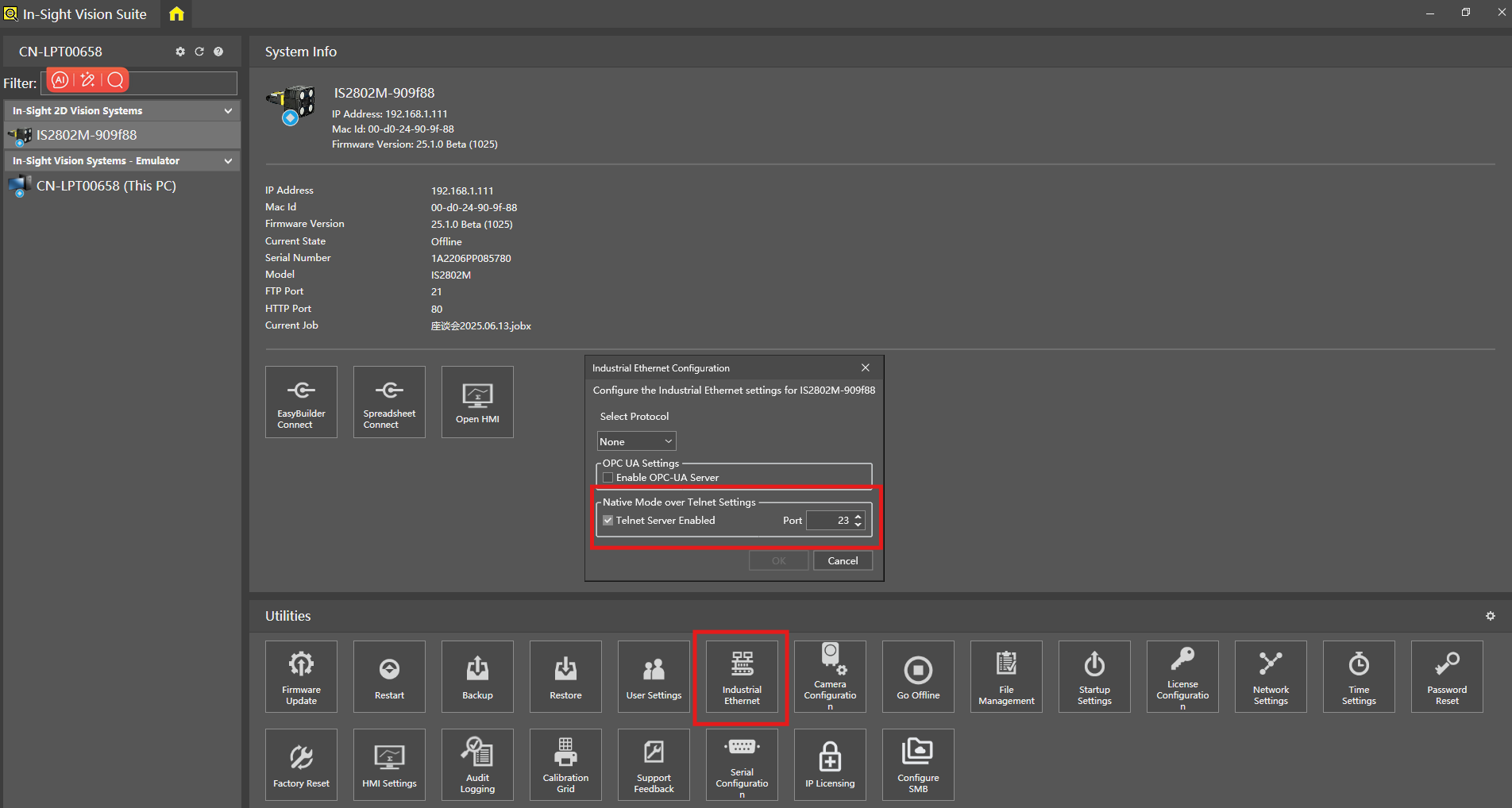
Task: Open User Settings utility
Action: point(654,676)
